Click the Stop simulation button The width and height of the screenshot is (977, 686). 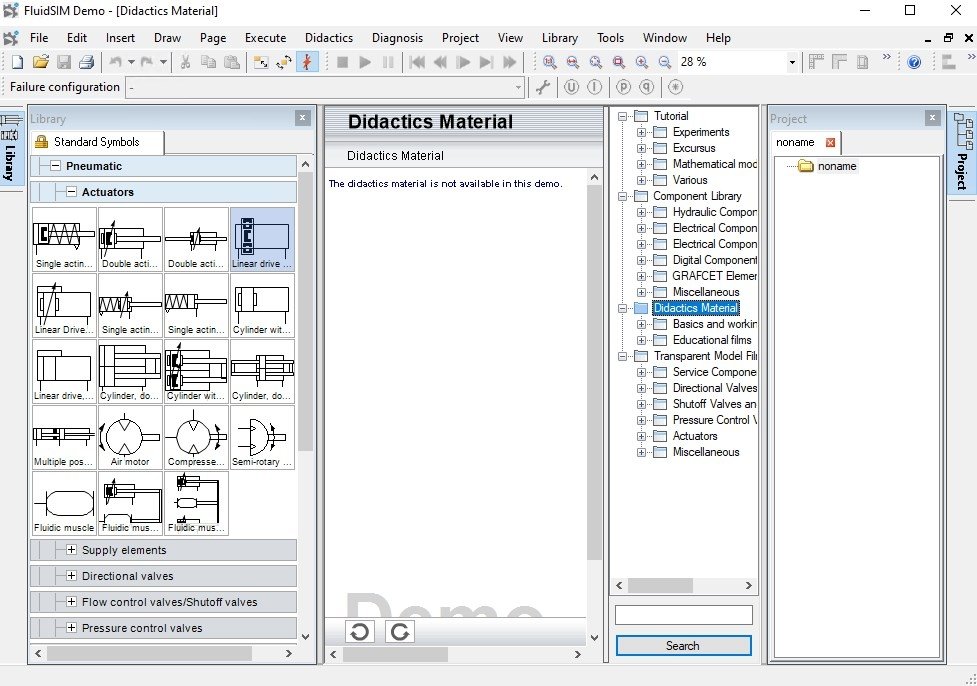coord(342,62)
